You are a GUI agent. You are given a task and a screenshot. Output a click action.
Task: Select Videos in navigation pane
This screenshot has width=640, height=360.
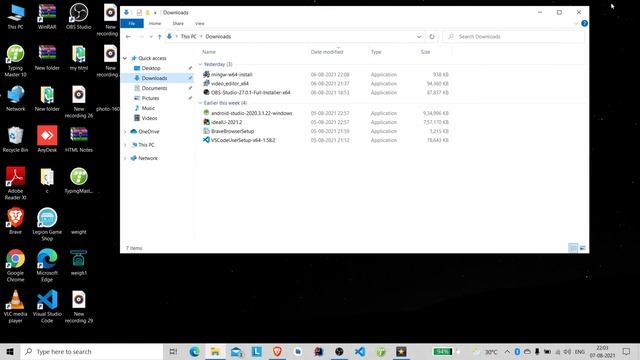click(149, 118)
